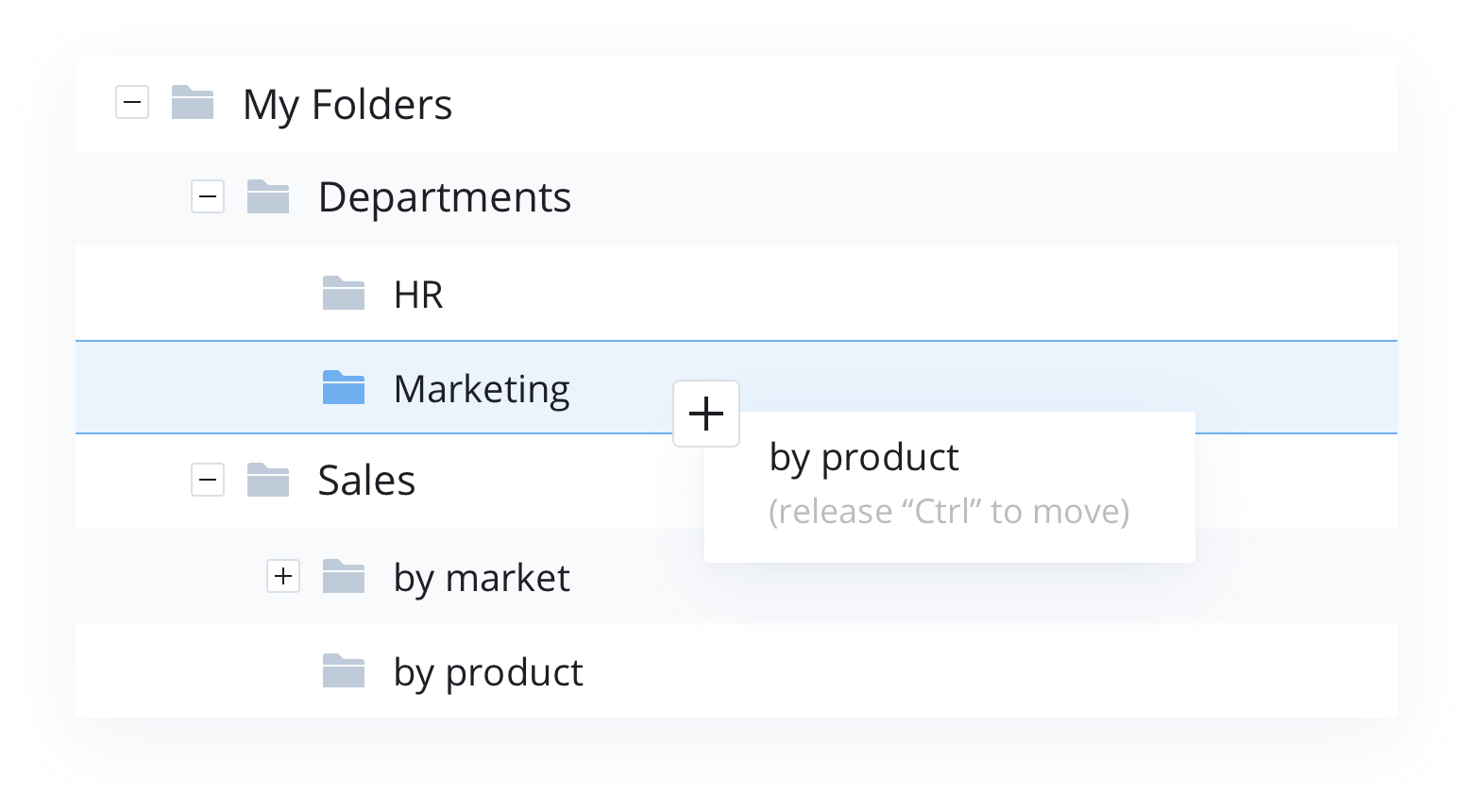Viewport: 1473px width, 812px height.
Task: Select the by product label under Sales
Action: (x=488, y=672)
